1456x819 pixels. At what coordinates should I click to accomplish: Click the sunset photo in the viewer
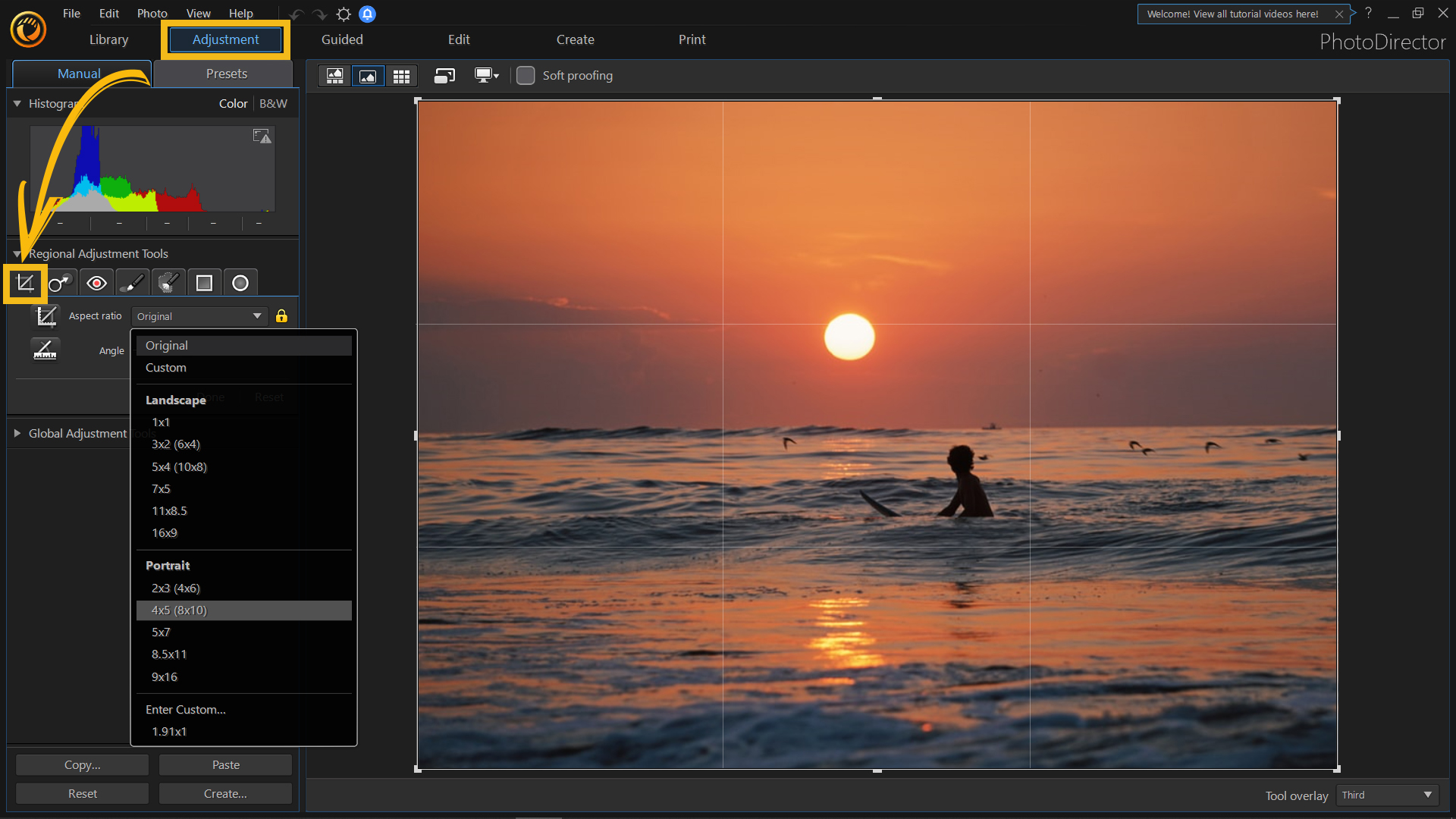coord(877,435)
